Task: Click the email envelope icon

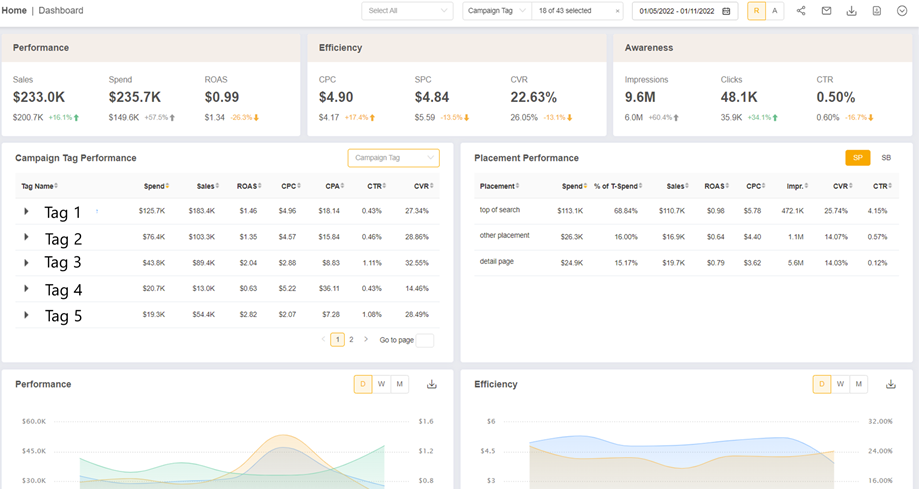Action: point(826,11)
